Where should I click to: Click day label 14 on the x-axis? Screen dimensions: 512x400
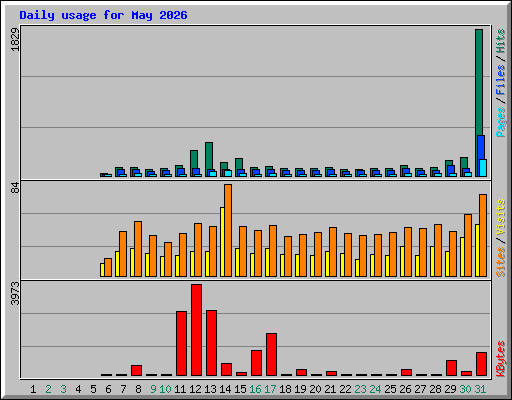coord(225,389)
